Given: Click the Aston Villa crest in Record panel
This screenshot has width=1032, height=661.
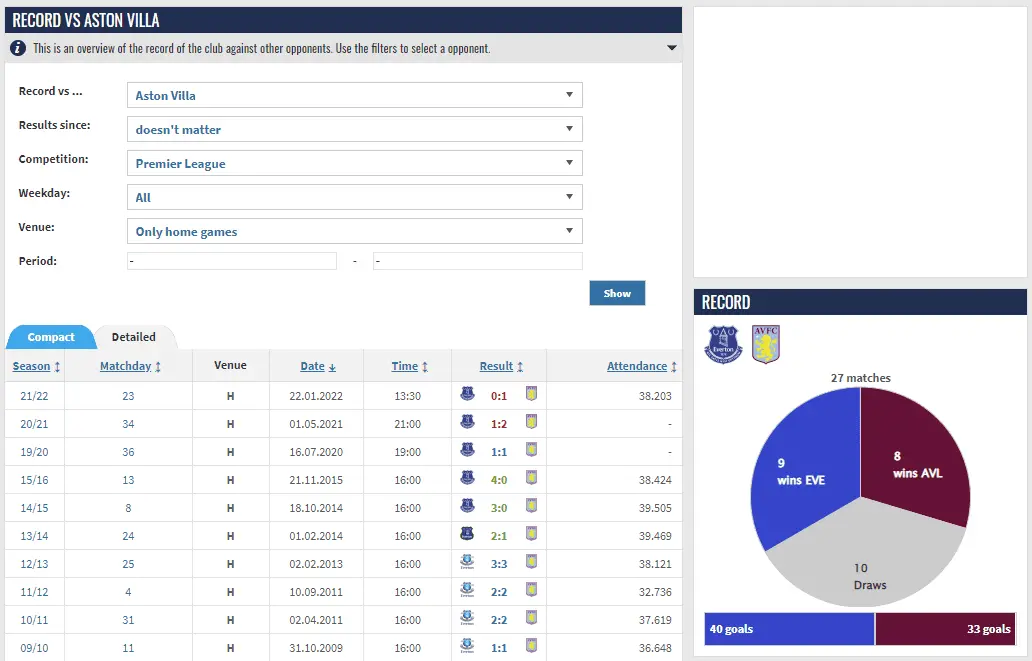Looking at the screenshot, I should [x=766, y=344].
